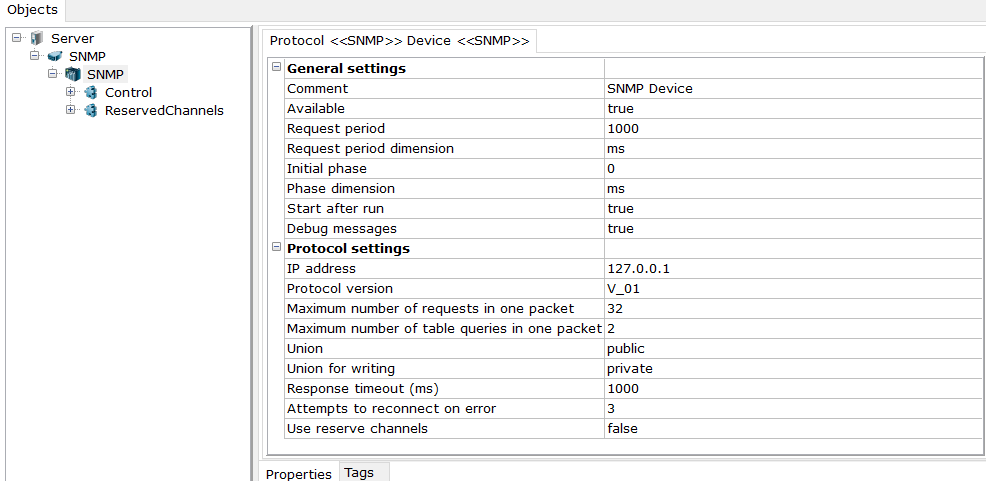Click the ReservedChannels gear icon
The width and height of the screenshot is (986, 481).
[x=91, y=111]
